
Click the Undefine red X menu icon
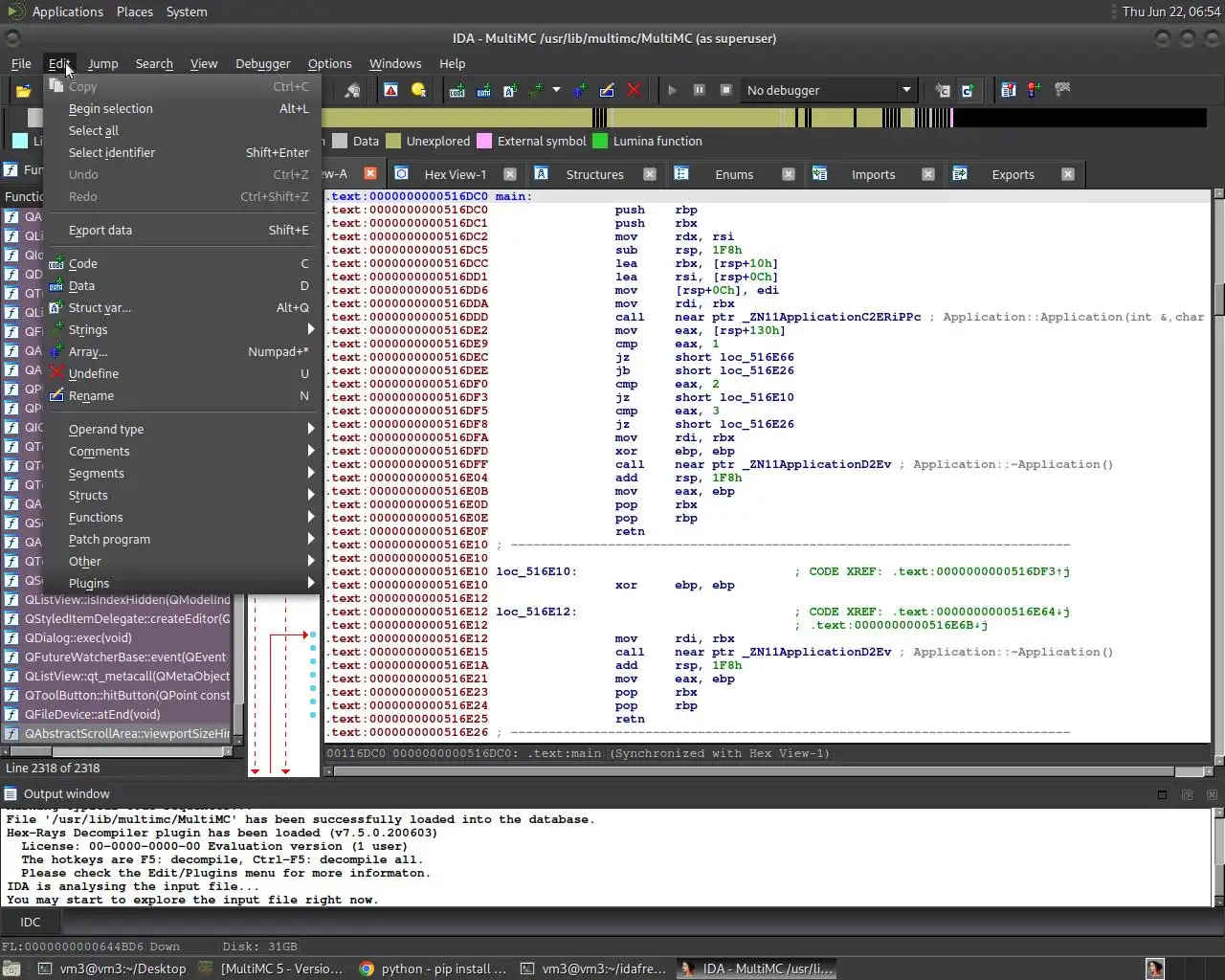[56, 373]
